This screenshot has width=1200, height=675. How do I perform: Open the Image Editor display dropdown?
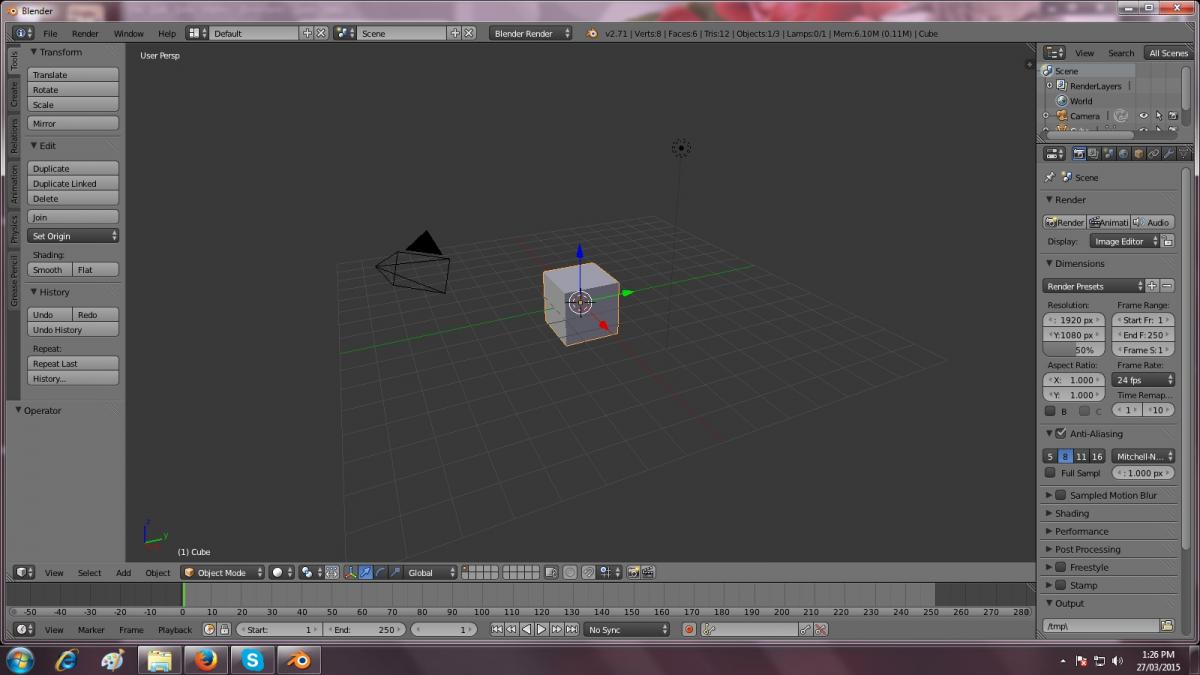pyautogui.click(x=1125, y=241)
